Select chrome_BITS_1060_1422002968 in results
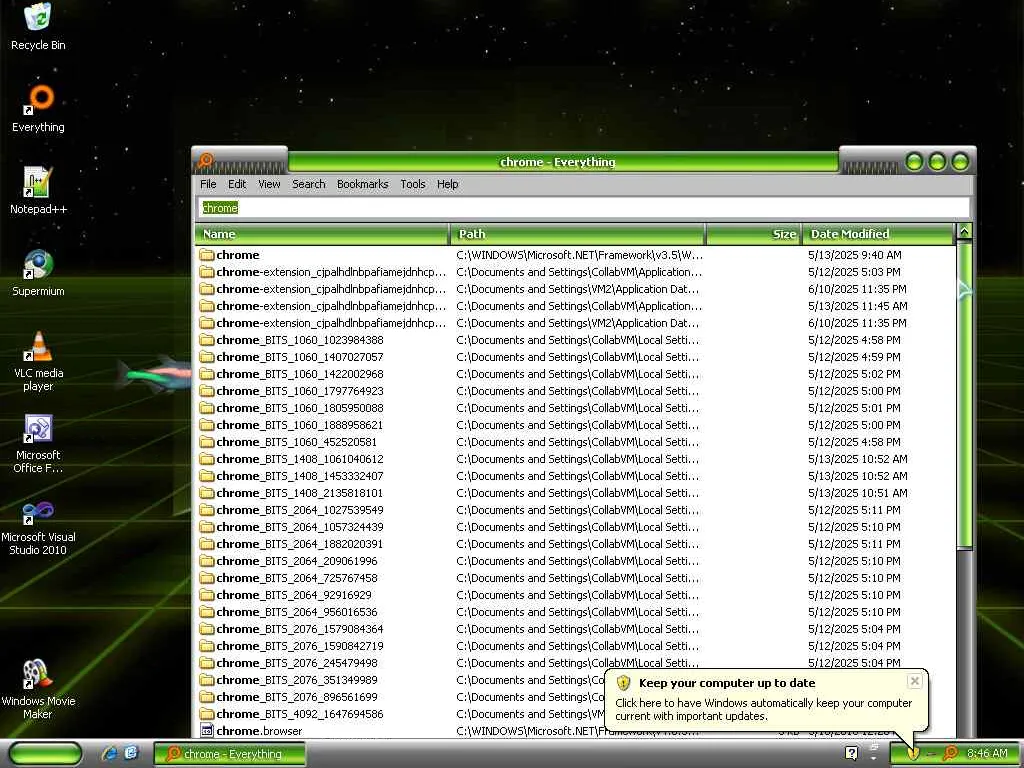The width and height of the screenshot is (1024, 768). (575, 374)
